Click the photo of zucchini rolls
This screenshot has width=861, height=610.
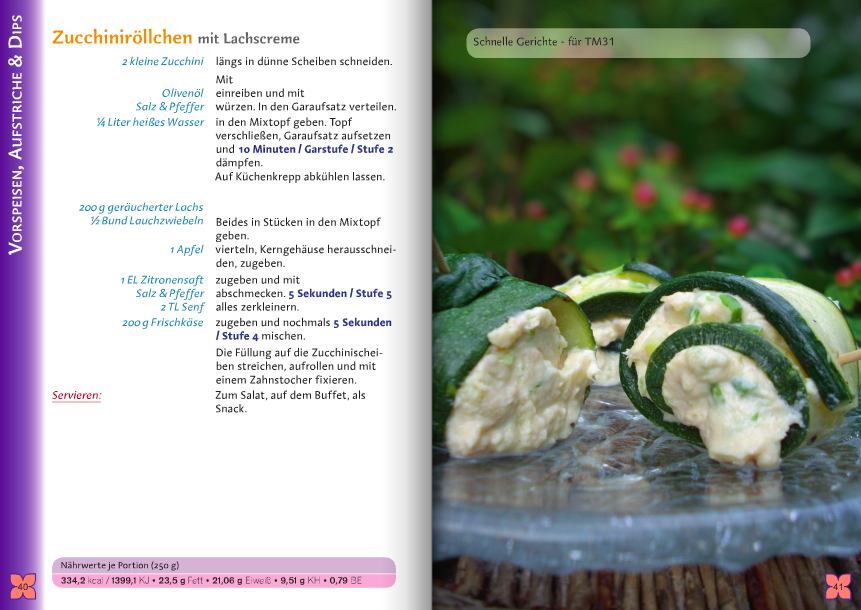tap(646, 305)
